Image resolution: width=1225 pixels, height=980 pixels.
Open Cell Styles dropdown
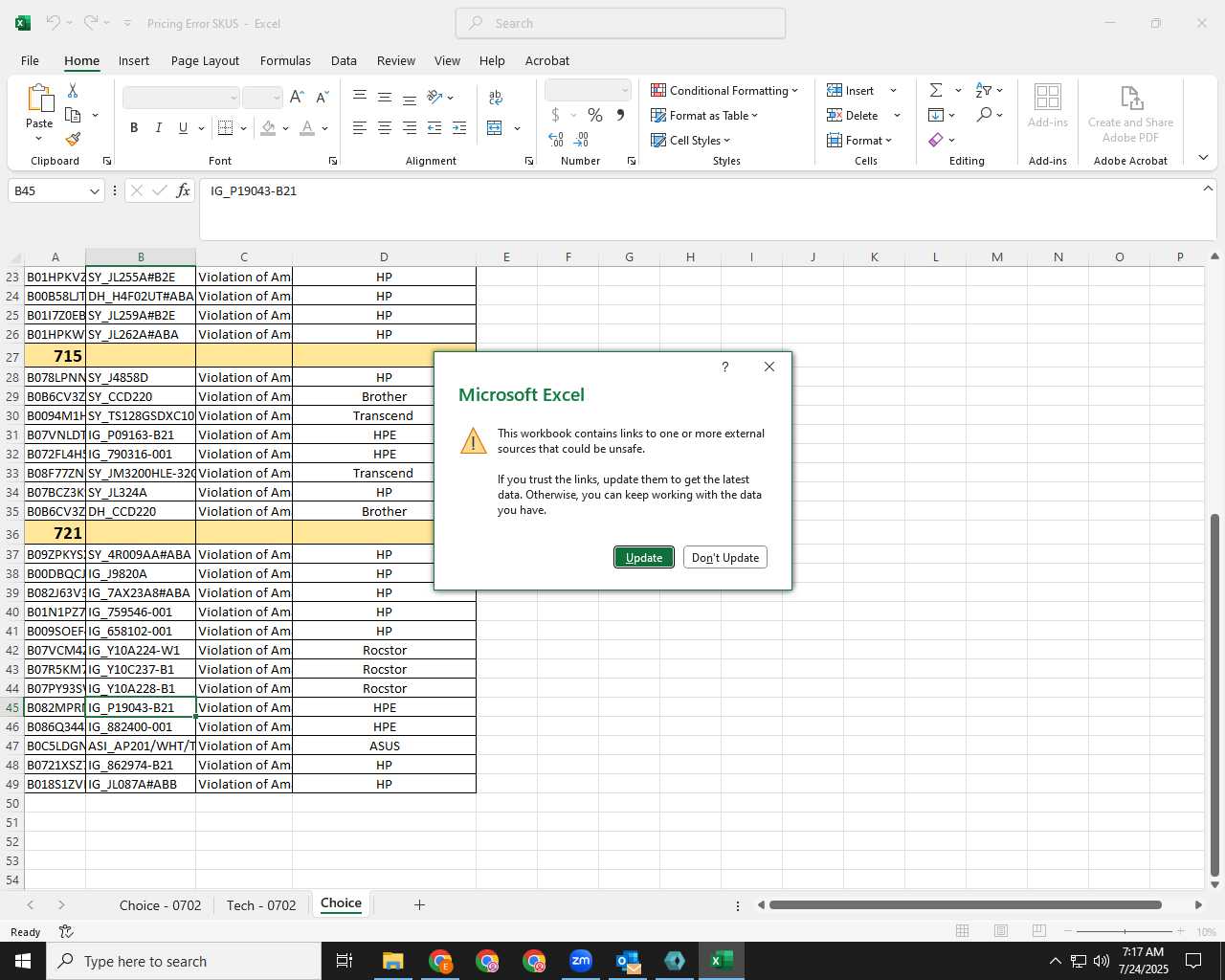point(690,140)
